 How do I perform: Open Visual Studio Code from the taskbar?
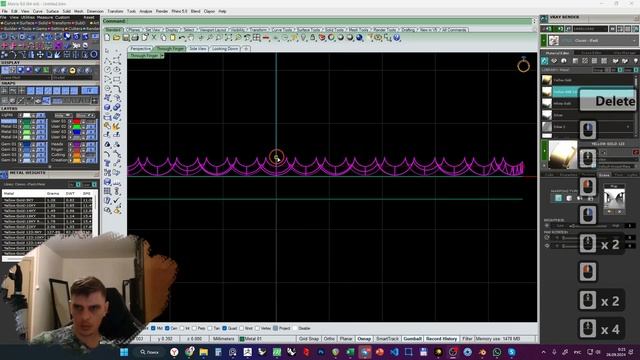[394, 352]
